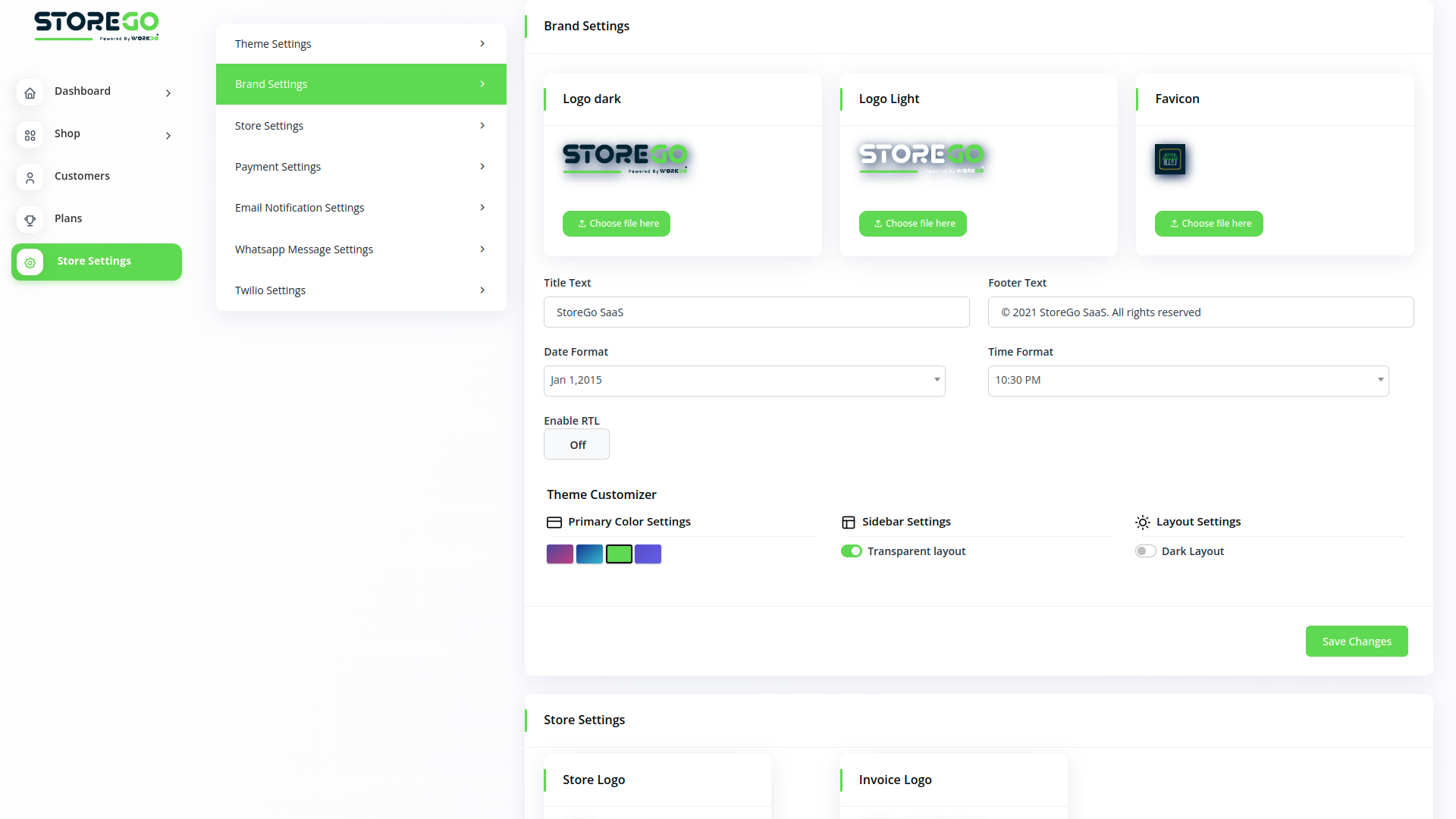Select the blue gradient color swatch
The width and height of the screenshot is (1456, 819).
pyautogui.click(x=589, y=554)
